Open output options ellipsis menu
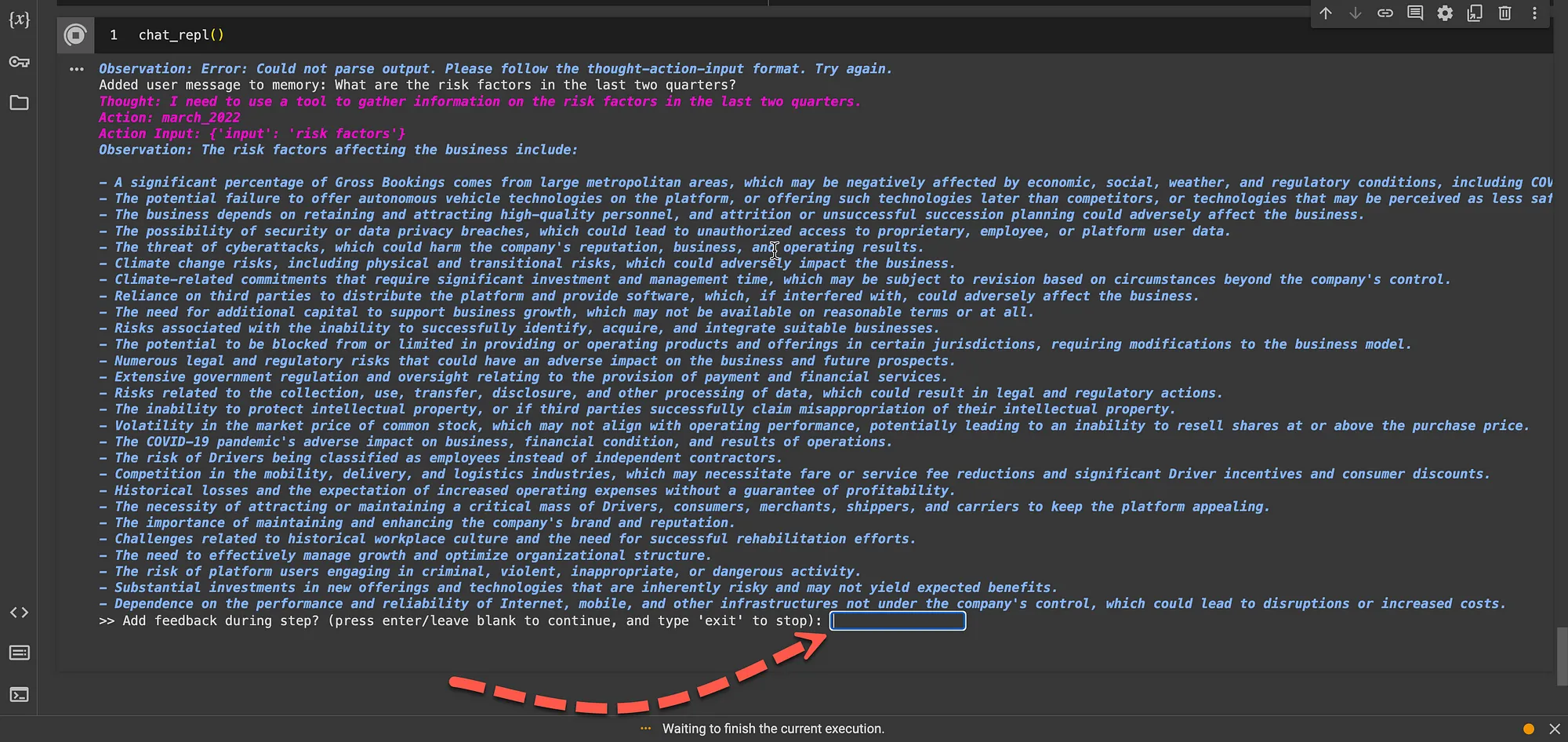1568x742 pixels. click(x=76, y=69)
